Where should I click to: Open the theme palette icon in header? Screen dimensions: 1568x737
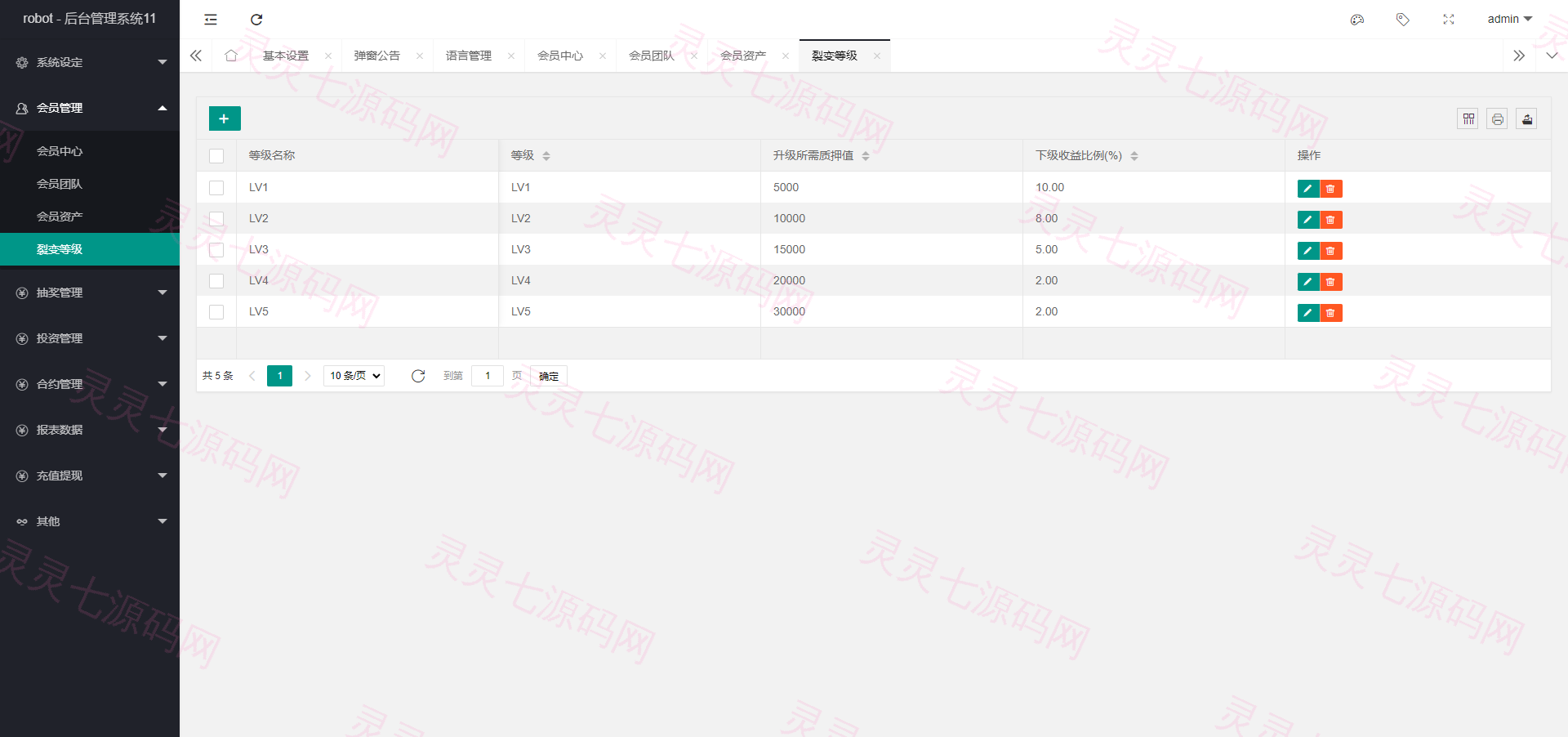1357,20
